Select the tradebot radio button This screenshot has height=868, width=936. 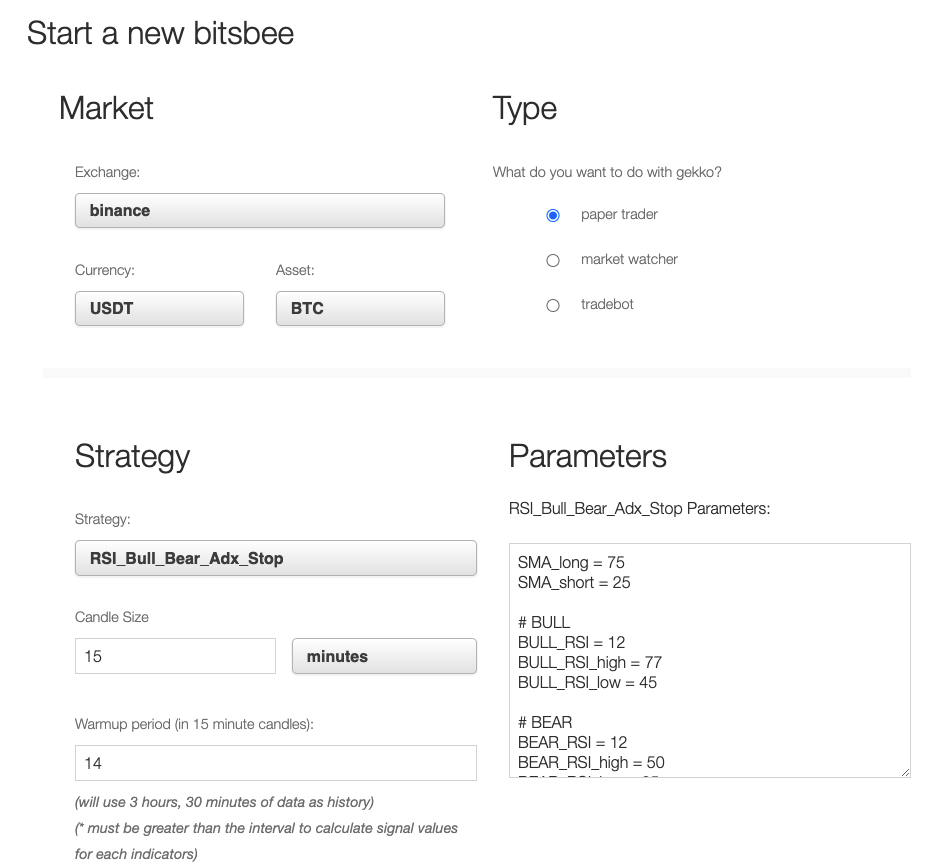click(553, 305)
